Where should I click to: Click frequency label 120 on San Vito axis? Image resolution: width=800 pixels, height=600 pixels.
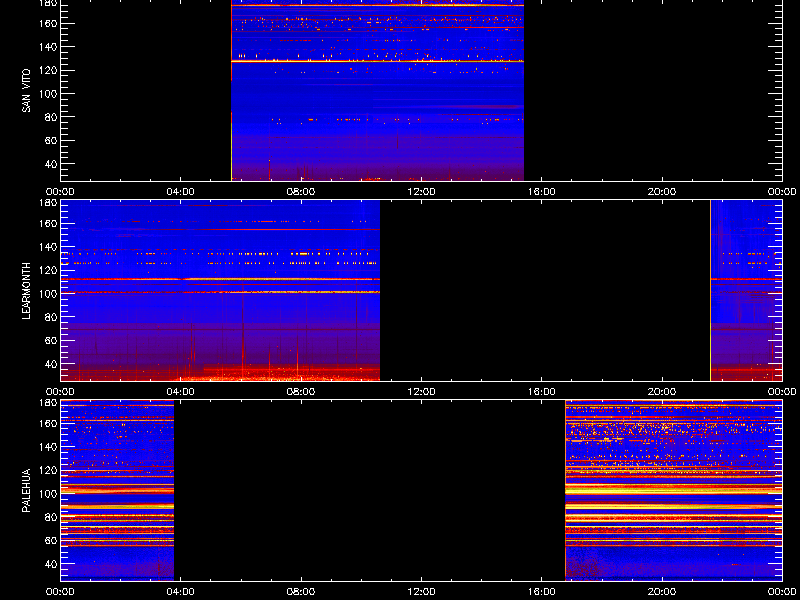pyautogui.click(x=49, y=70)
